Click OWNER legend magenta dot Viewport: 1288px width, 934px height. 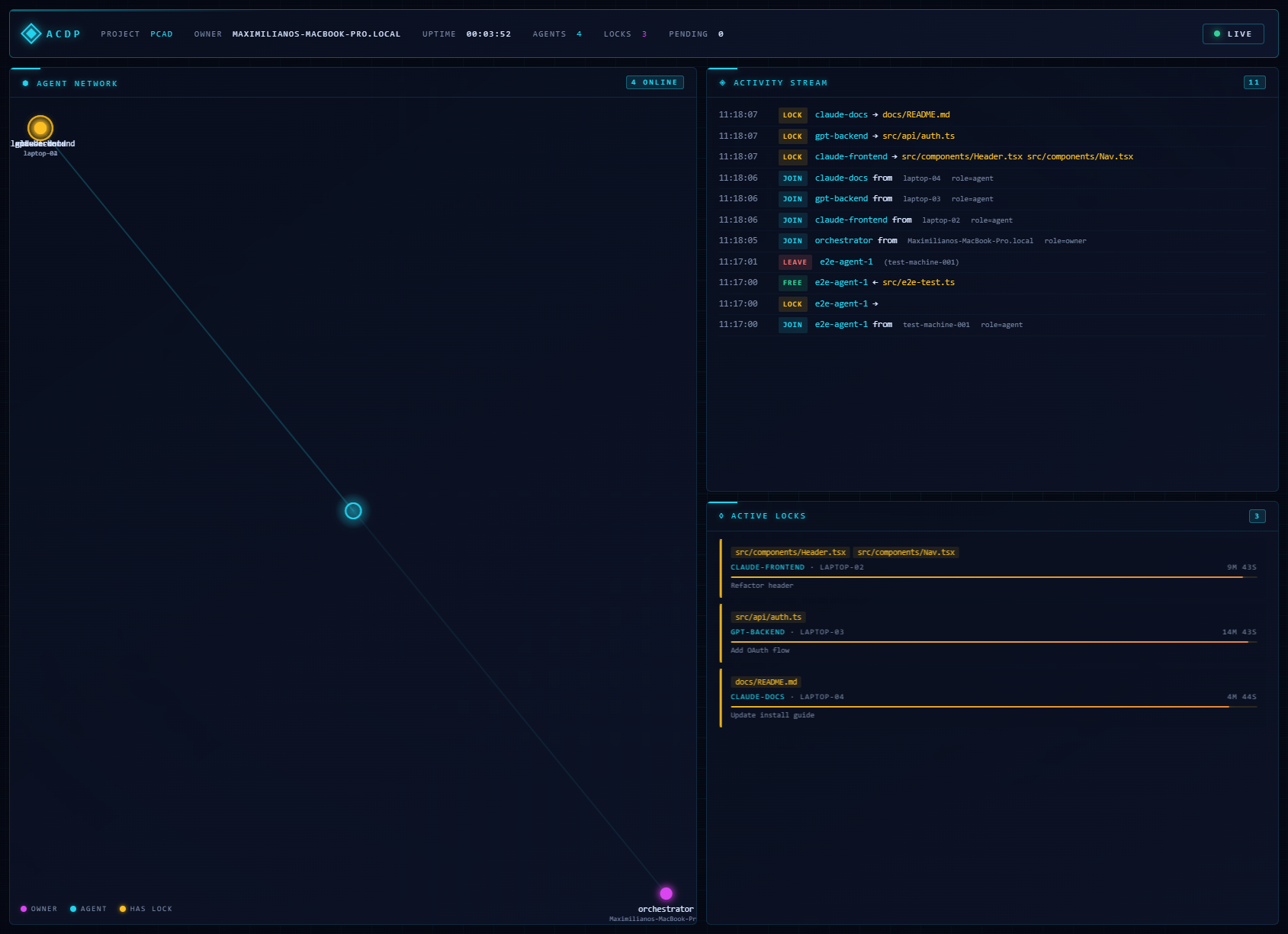[x=24, y=909]
